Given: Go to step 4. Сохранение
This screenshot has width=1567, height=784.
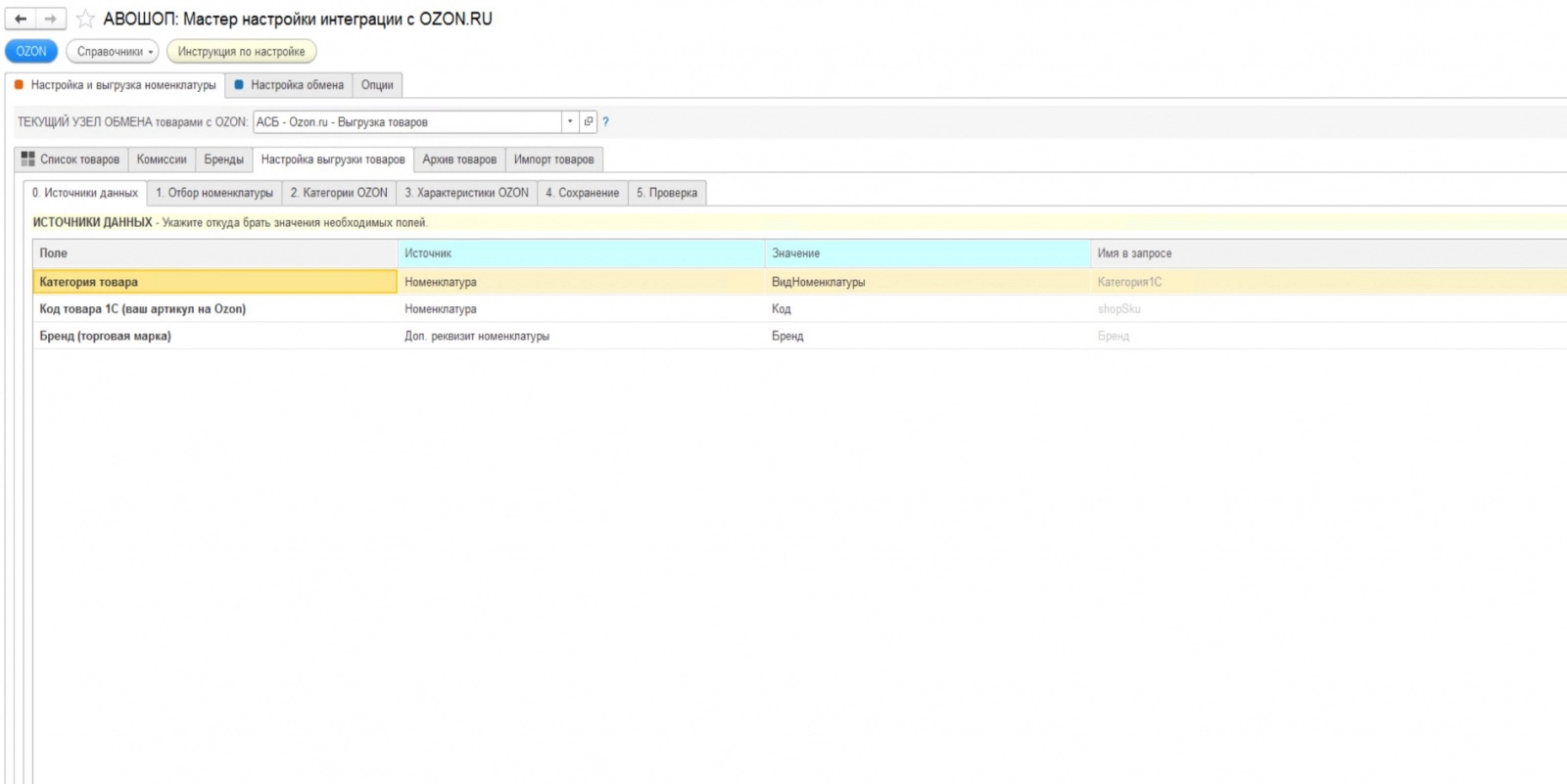Looking at the screenshot, I should click(583, 193).
